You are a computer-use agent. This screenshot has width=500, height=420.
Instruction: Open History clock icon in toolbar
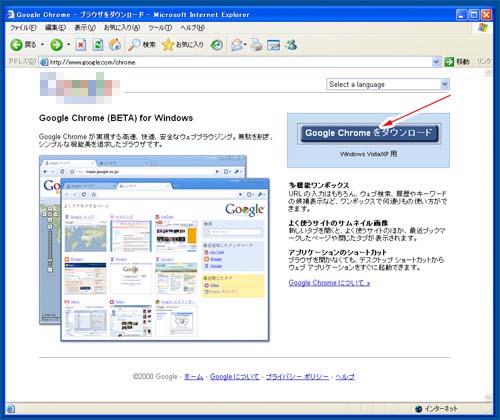tap(217, 45)
